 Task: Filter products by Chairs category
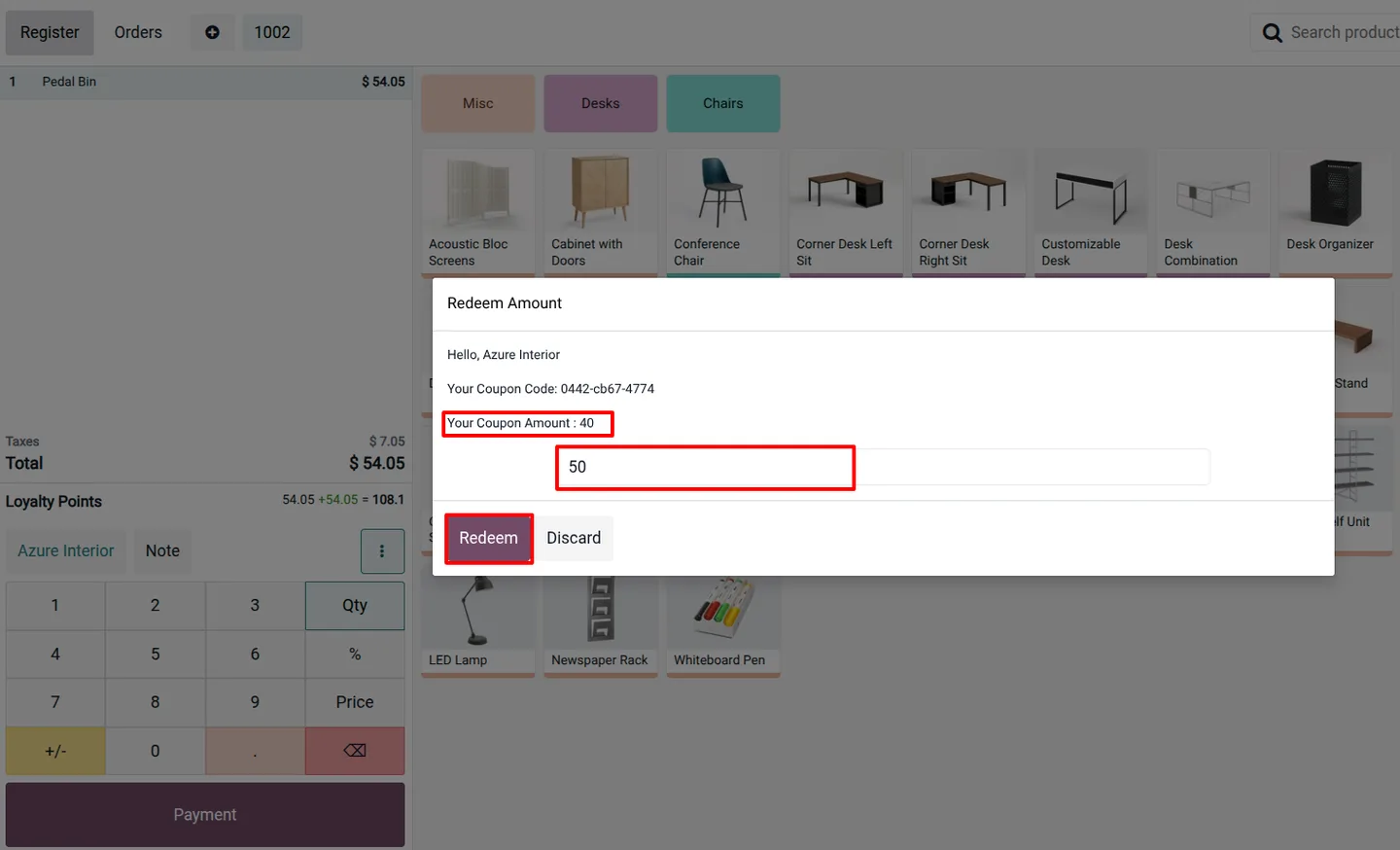(x=722, y=103)
